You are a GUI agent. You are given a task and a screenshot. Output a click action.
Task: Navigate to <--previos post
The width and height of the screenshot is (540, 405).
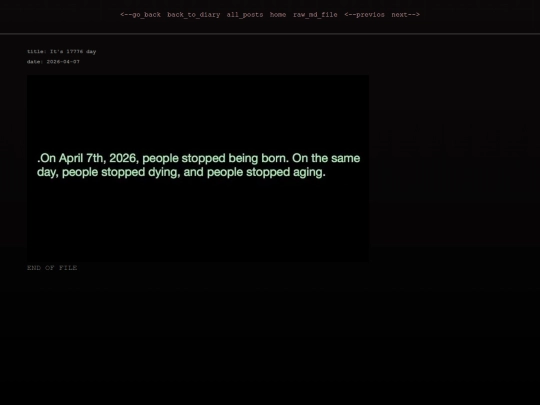tap(364, 15)
